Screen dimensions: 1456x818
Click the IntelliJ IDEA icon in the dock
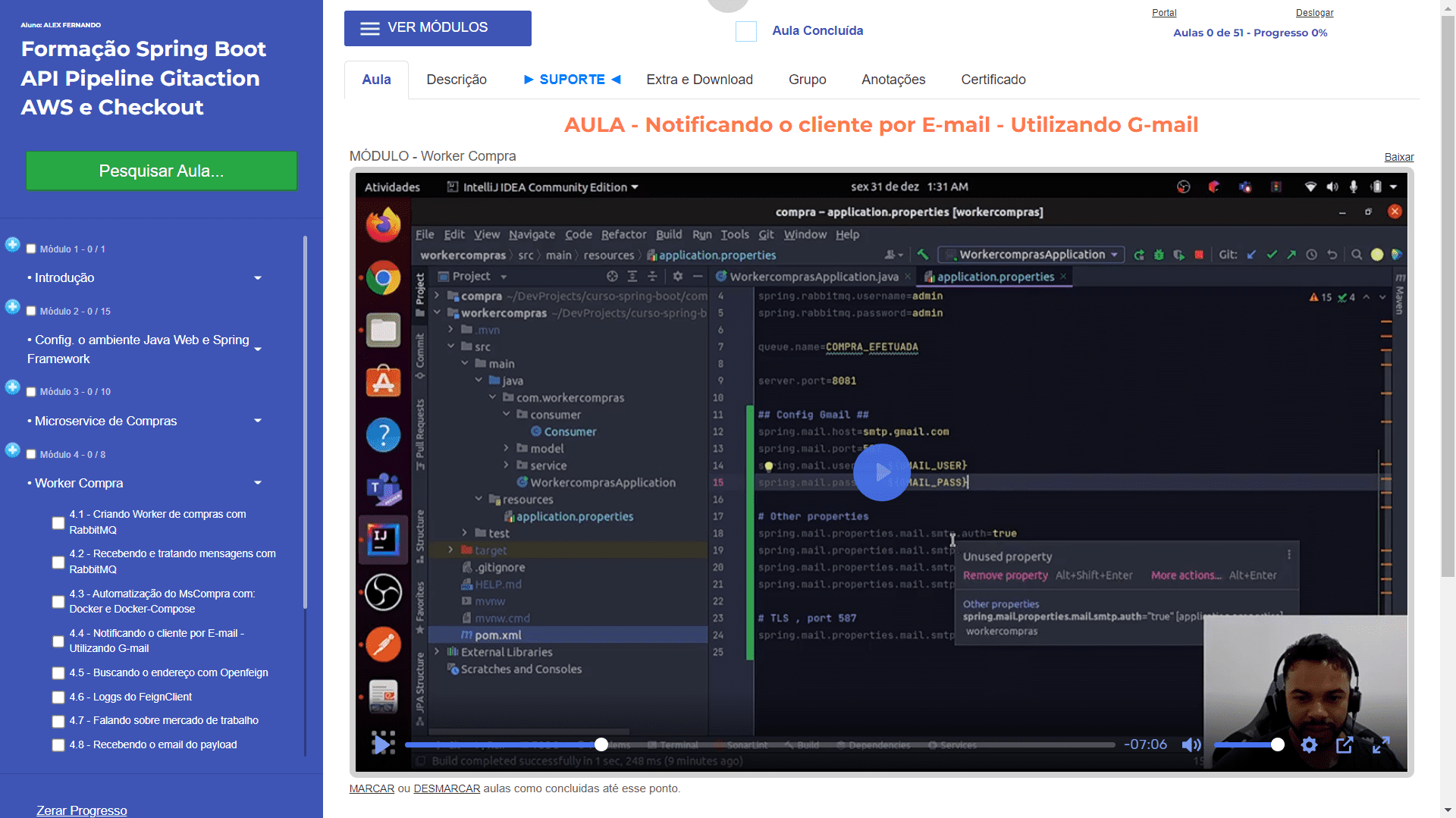(x=383, y=540)
